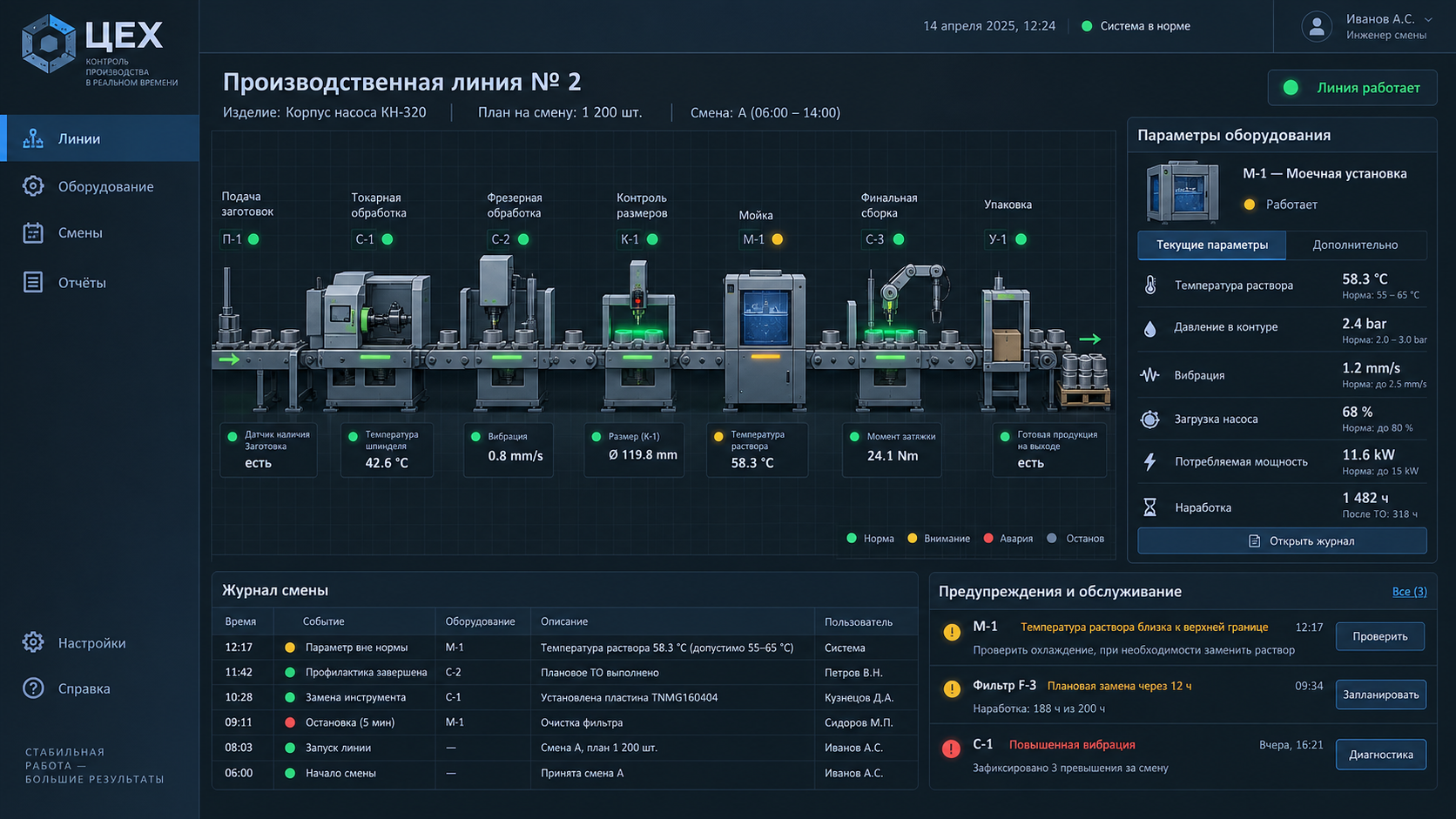Switch to the Текущие параметры tab
Image resolution: width=1456 pixels, height=819 pixels.
pos(1211,245)
